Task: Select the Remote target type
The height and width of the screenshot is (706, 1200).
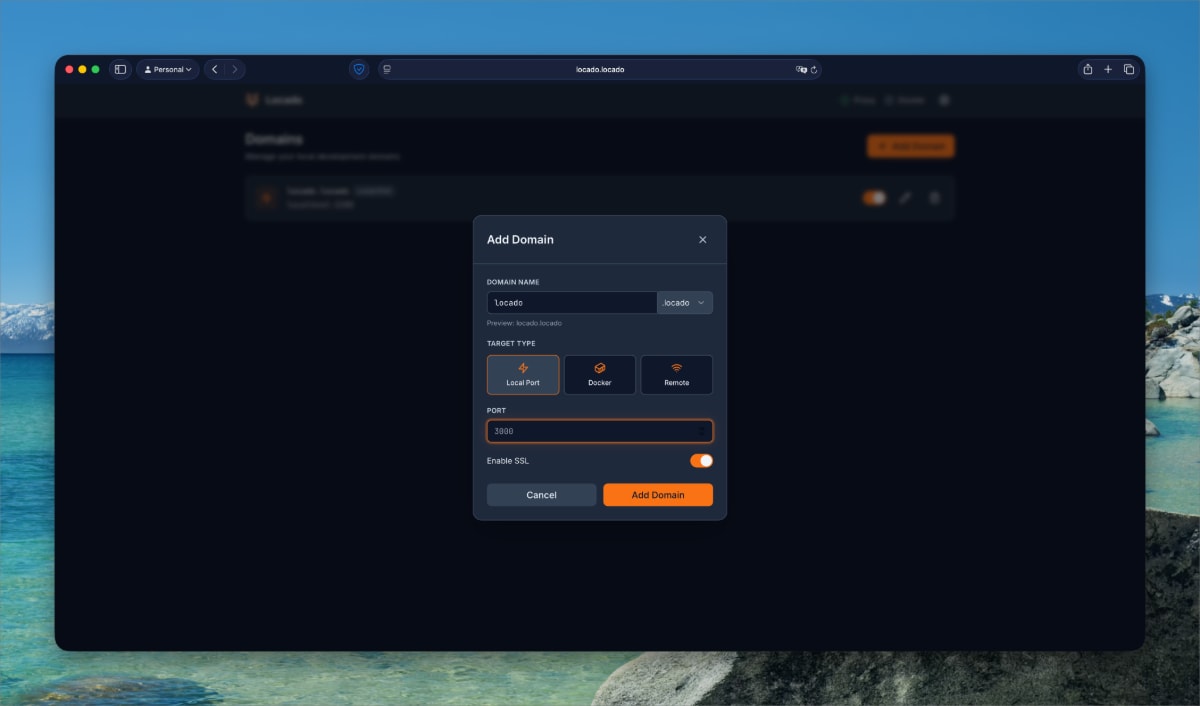Action: point(677,374)
